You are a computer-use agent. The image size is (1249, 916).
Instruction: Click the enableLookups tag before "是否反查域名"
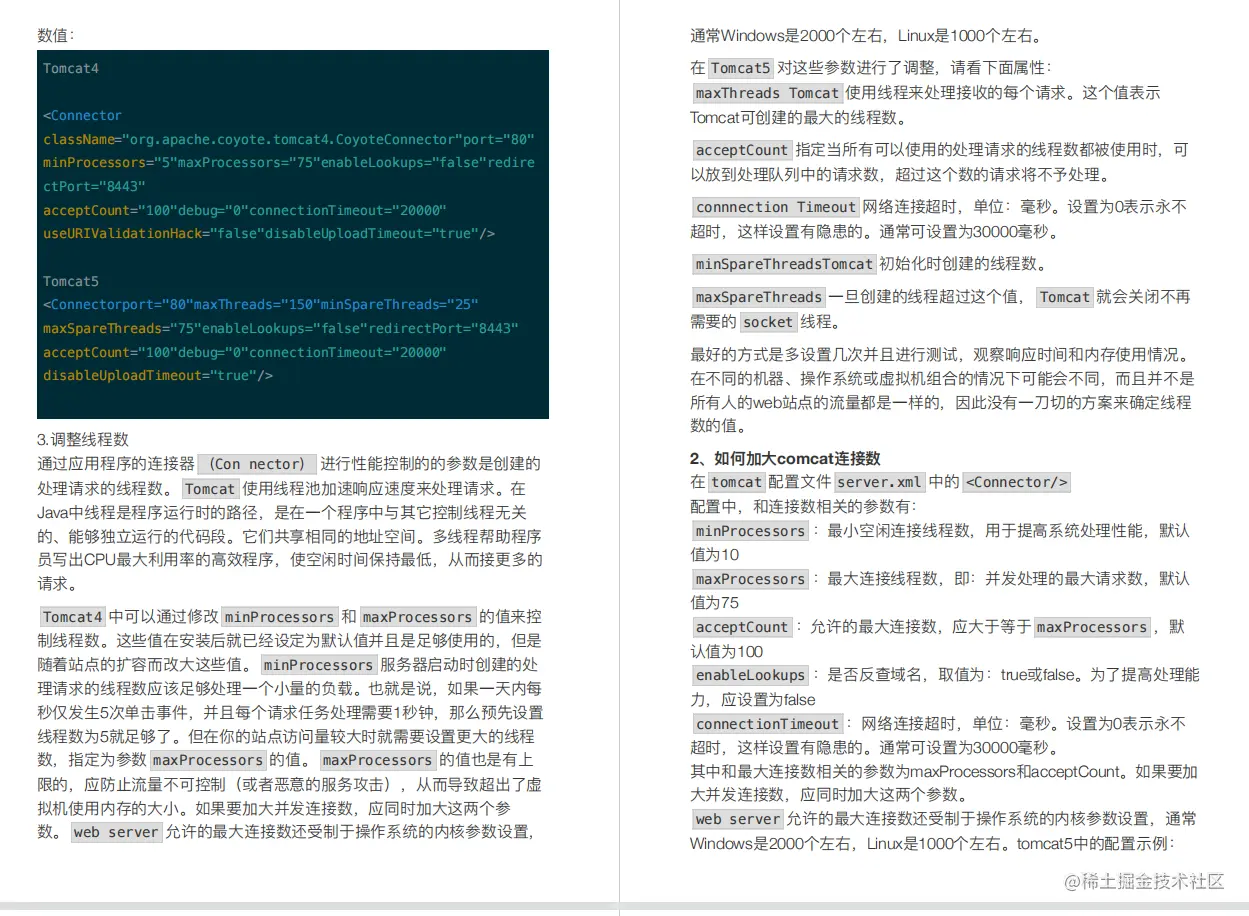point(750,675)
